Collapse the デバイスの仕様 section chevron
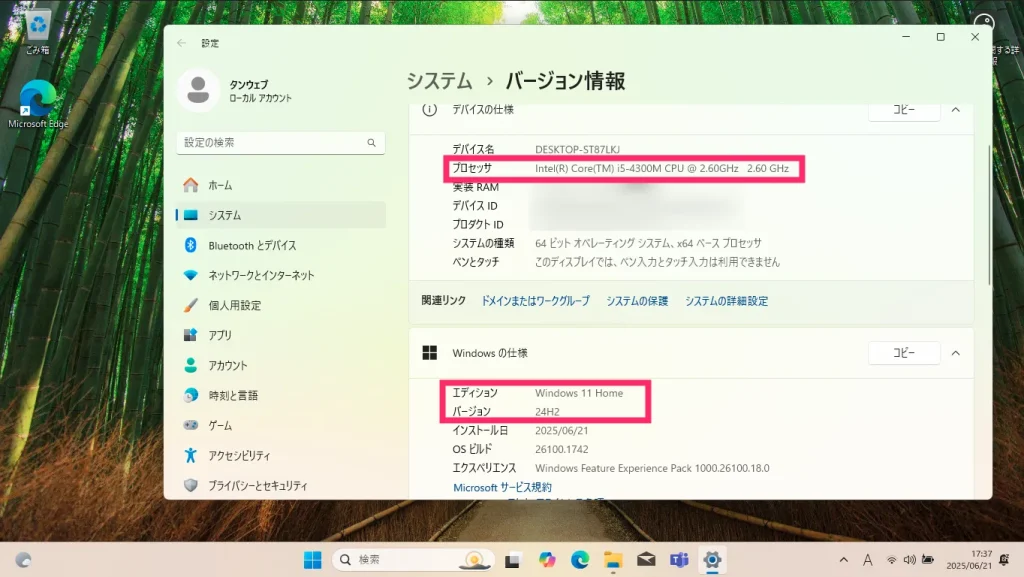 955,110
